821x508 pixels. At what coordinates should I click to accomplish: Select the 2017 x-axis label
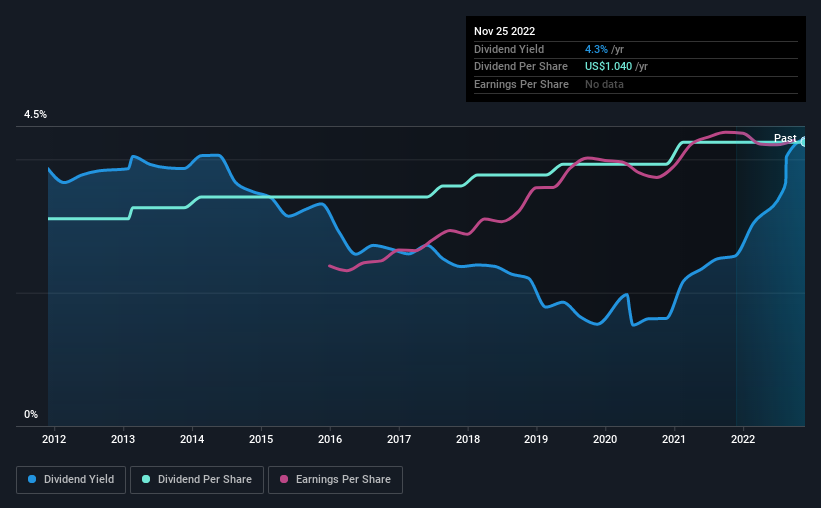pos(399,439)
